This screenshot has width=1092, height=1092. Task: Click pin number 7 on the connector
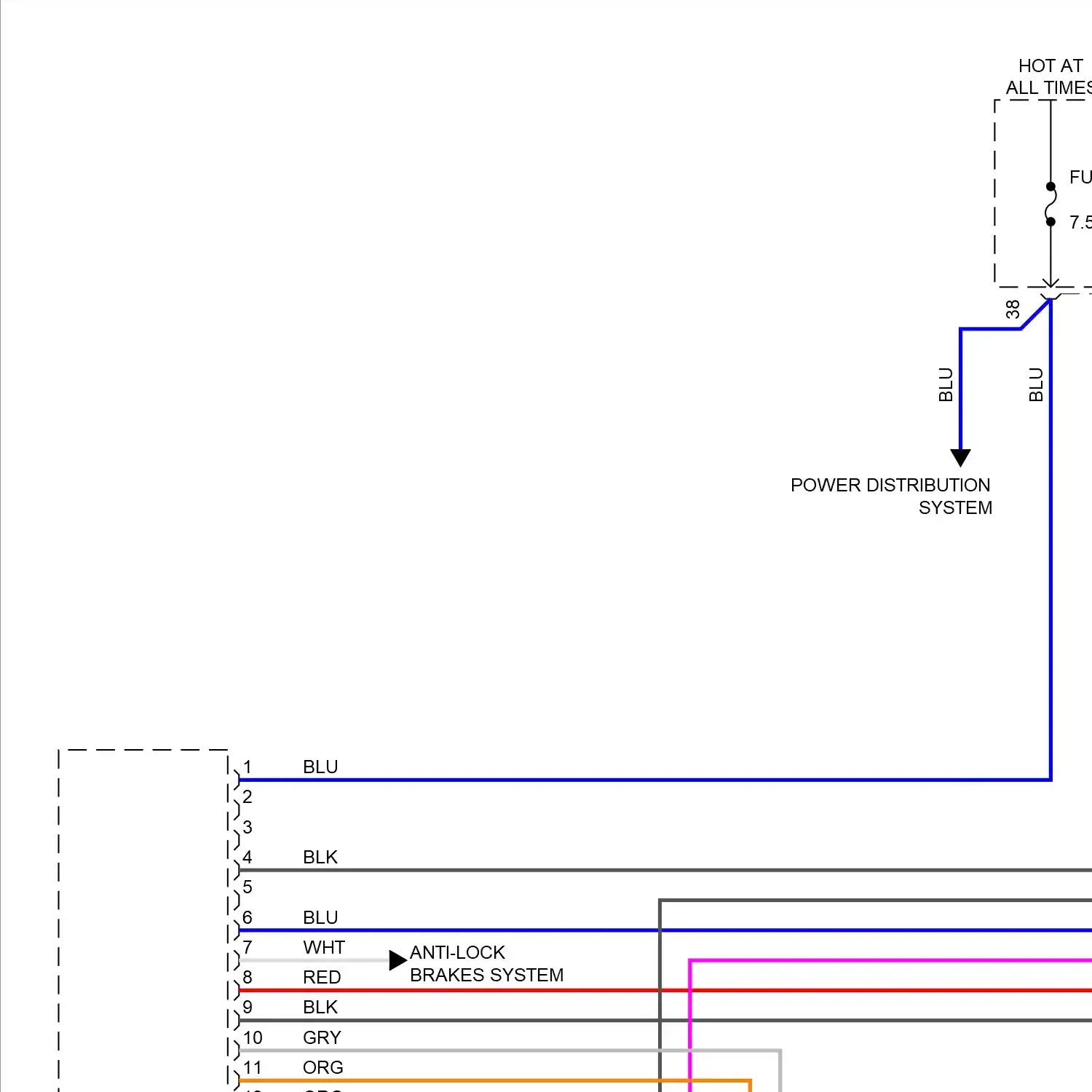pos(248,947)
